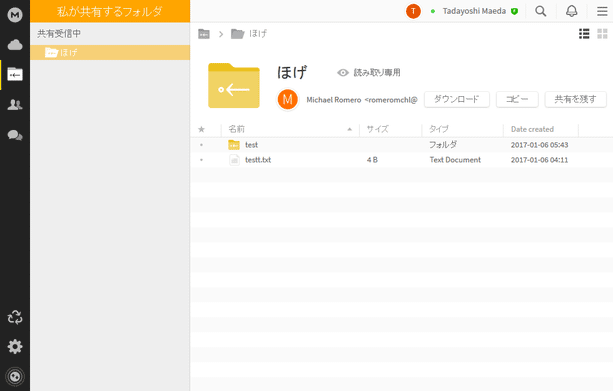The width and height of the screenshot is (613, 391).
Task: Toggle favourite dot for testt.txt
Action: 201,160
